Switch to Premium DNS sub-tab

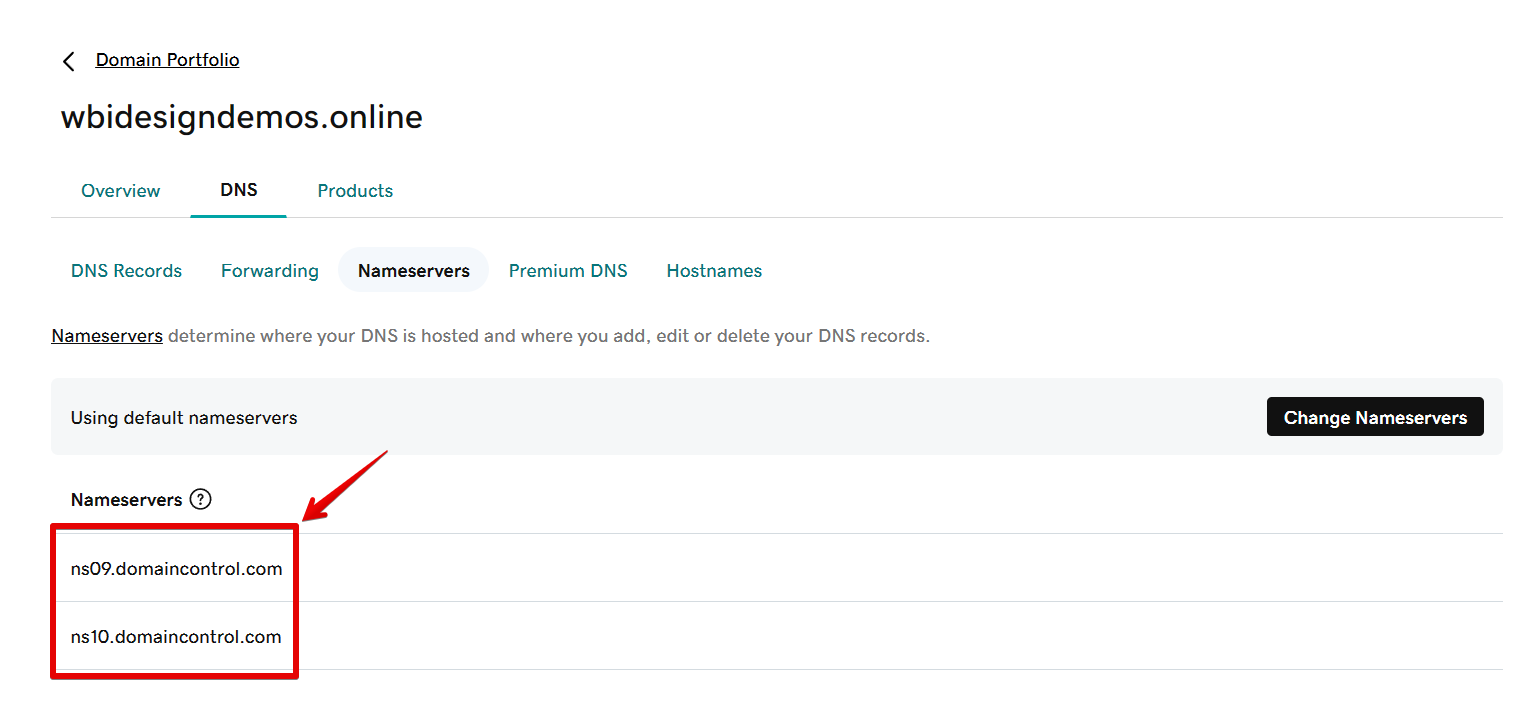[x=568, y=271]
